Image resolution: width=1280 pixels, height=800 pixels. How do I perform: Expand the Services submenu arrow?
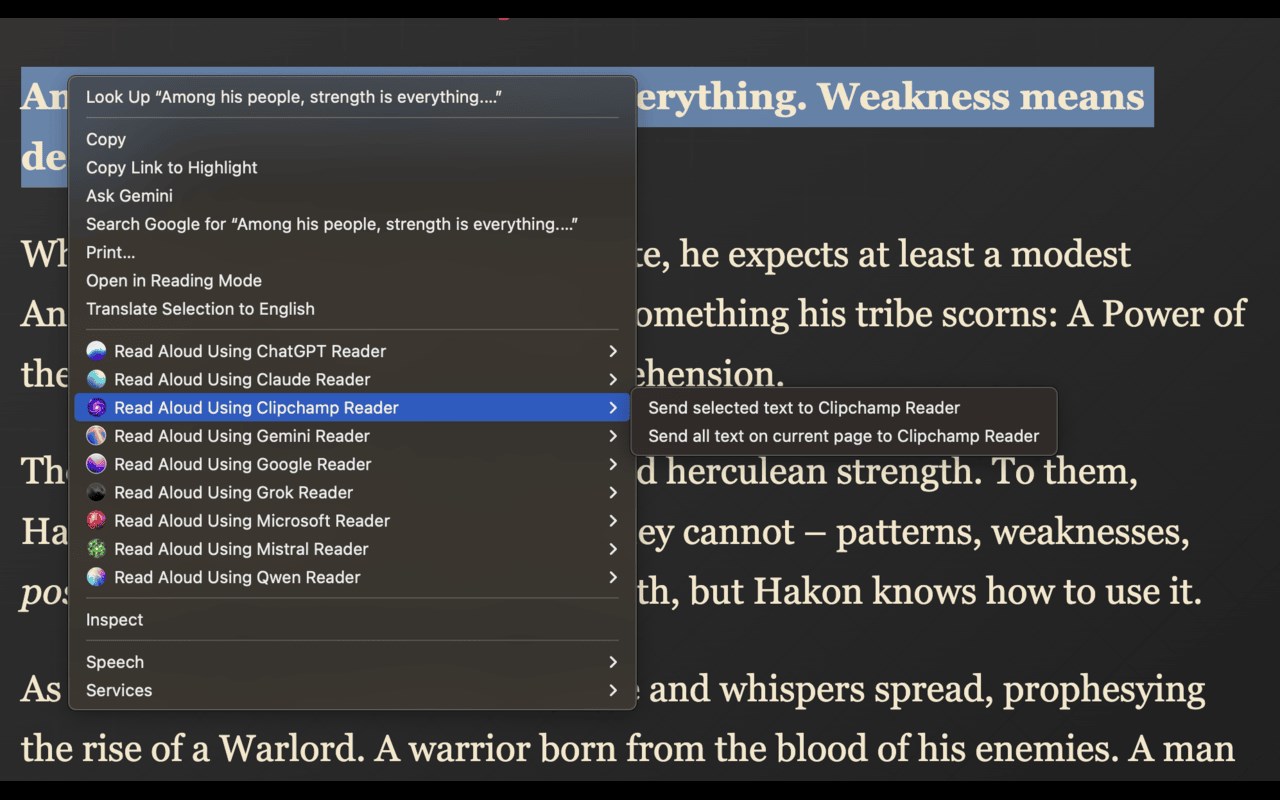coord(613,690)
